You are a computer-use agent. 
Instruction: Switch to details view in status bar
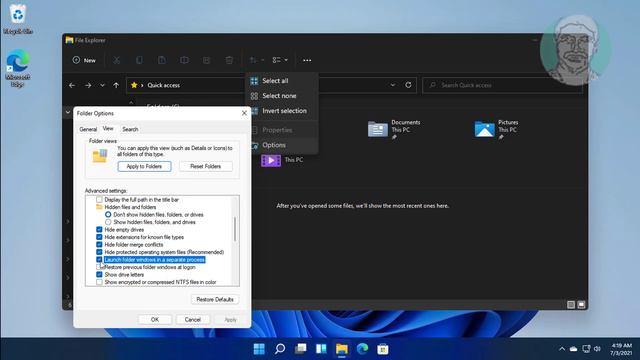point(571,304)
